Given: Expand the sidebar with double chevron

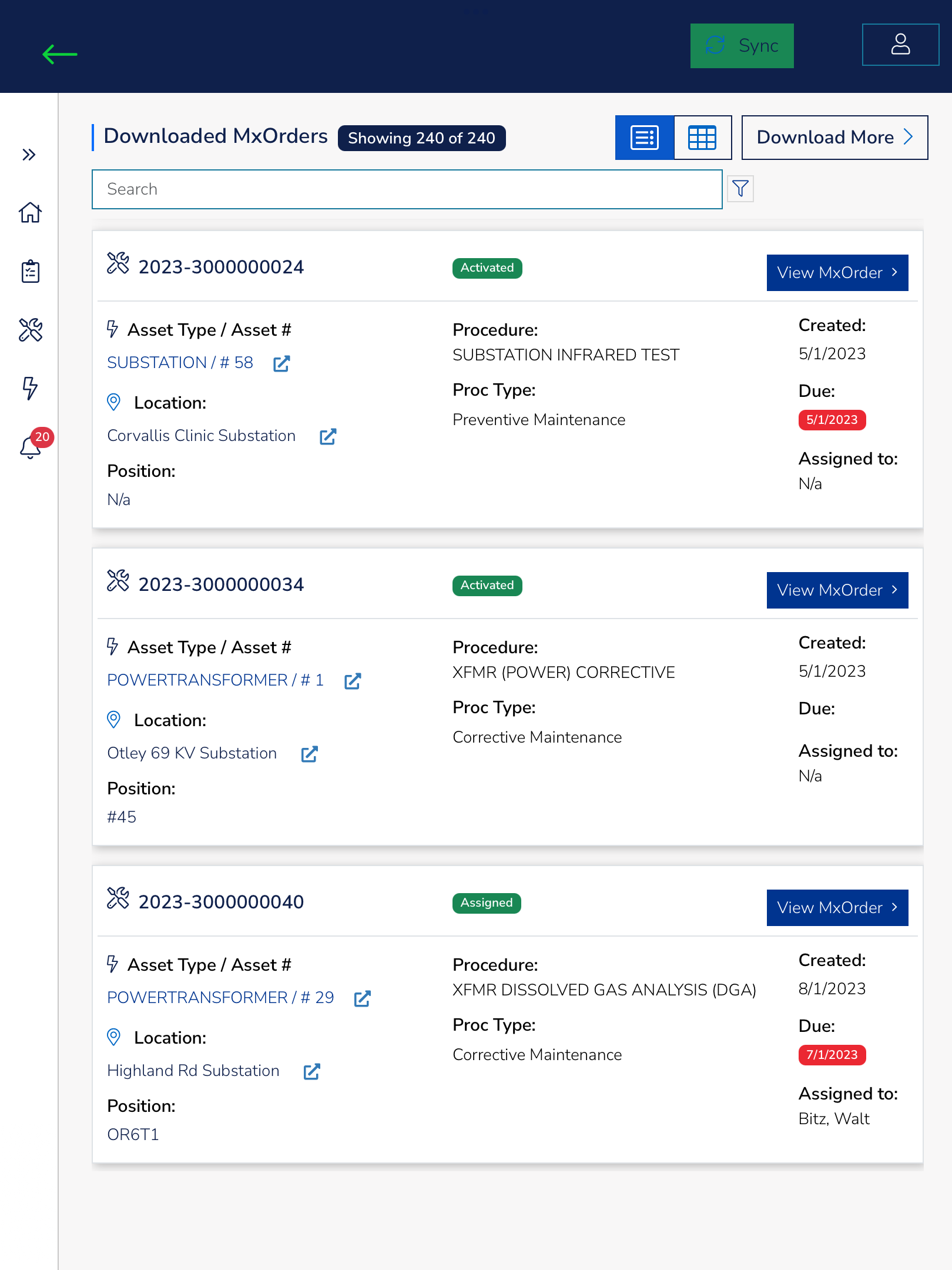Looking at the screenshot, I should pos(29,155).
